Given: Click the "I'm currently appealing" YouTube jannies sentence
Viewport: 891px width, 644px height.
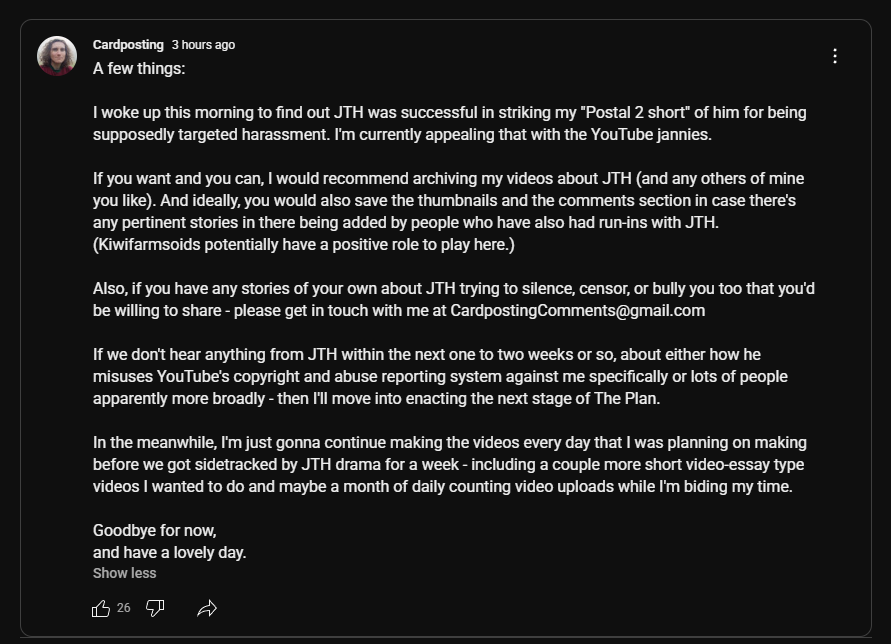Looking at the screenshot, I should coord(523,135).
